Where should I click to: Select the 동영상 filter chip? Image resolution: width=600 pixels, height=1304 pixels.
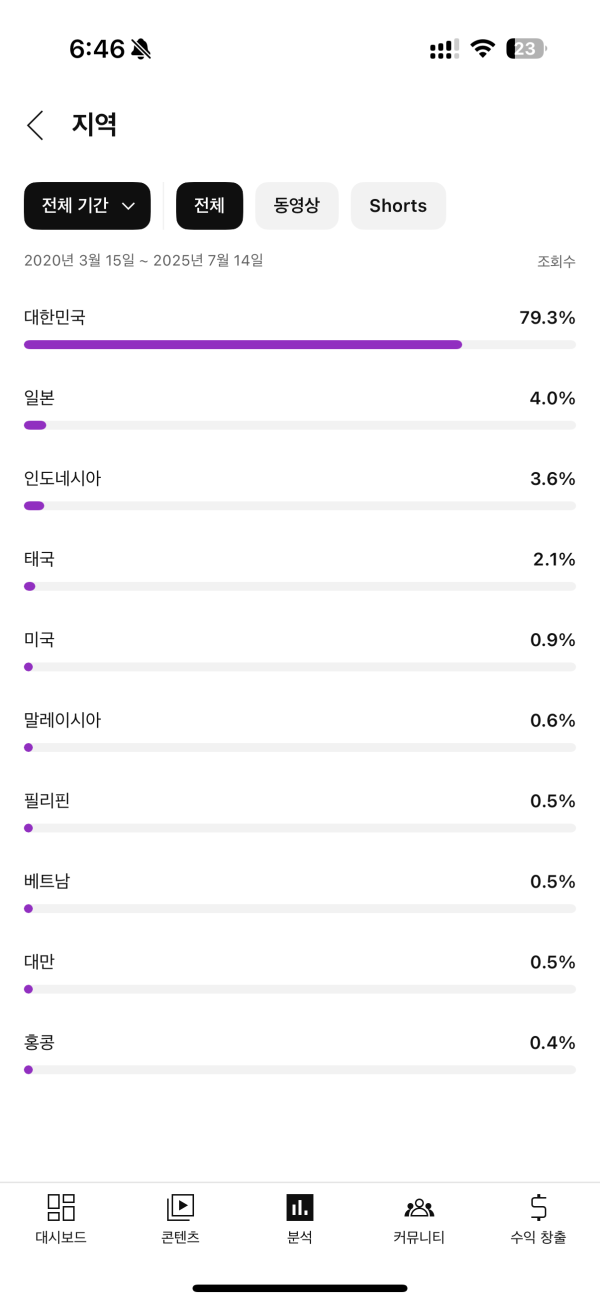tap(297, 206)
